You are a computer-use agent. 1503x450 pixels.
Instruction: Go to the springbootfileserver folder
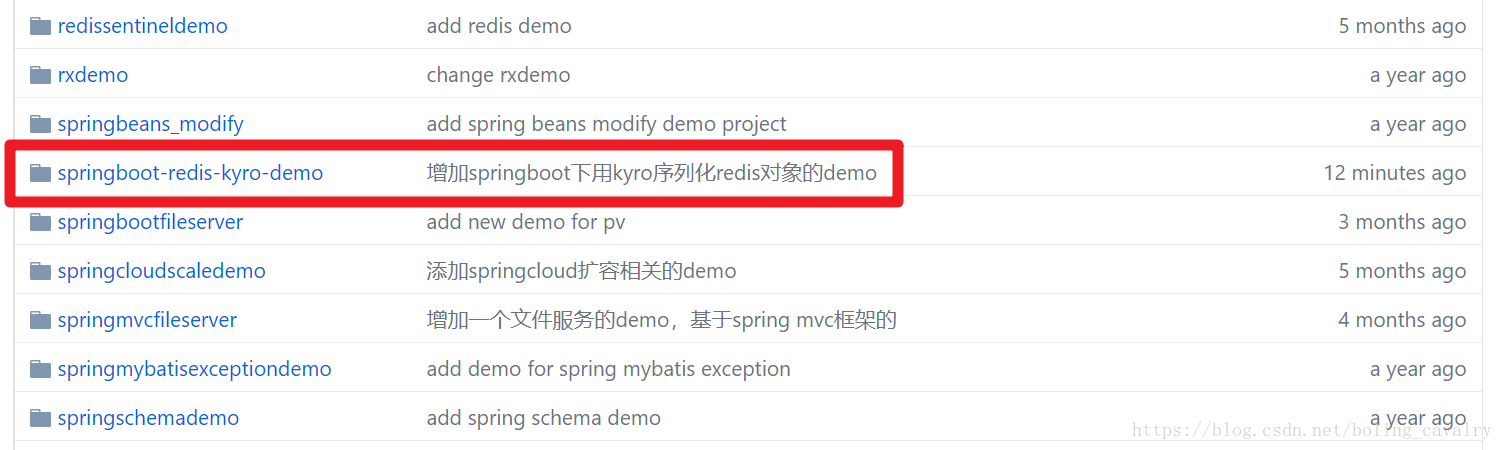coord(150,222)
